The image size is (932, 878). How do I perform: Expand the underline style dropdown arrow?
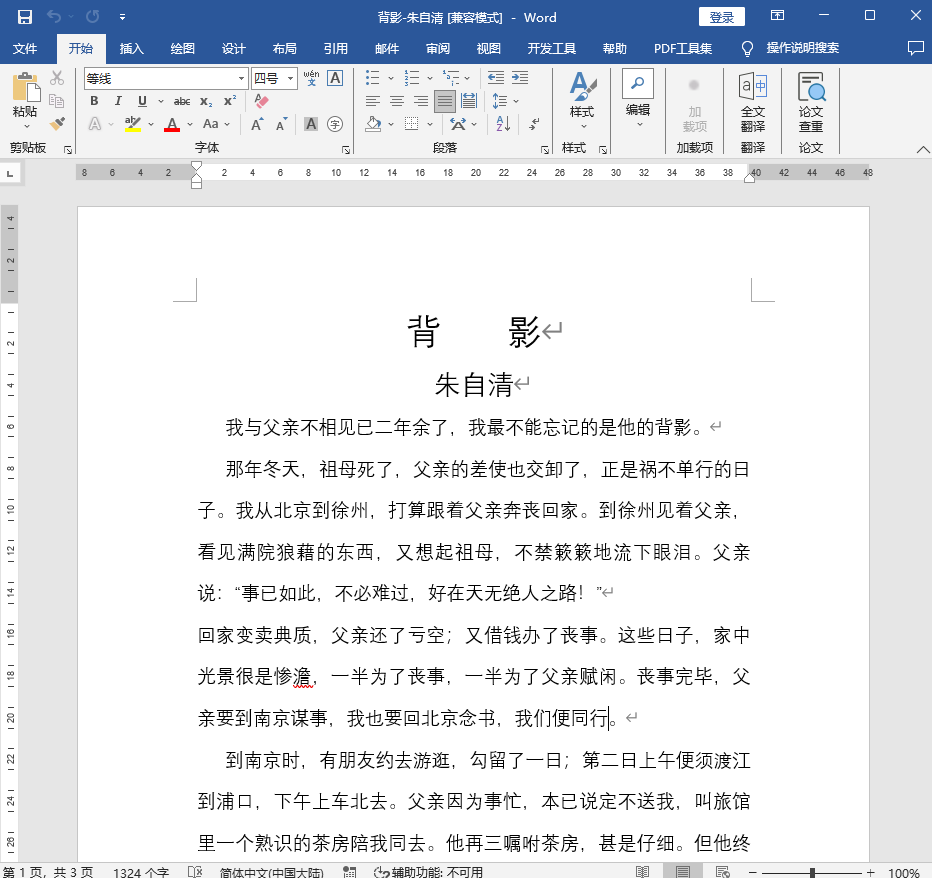pyautogui.click(x=160, y=102)
